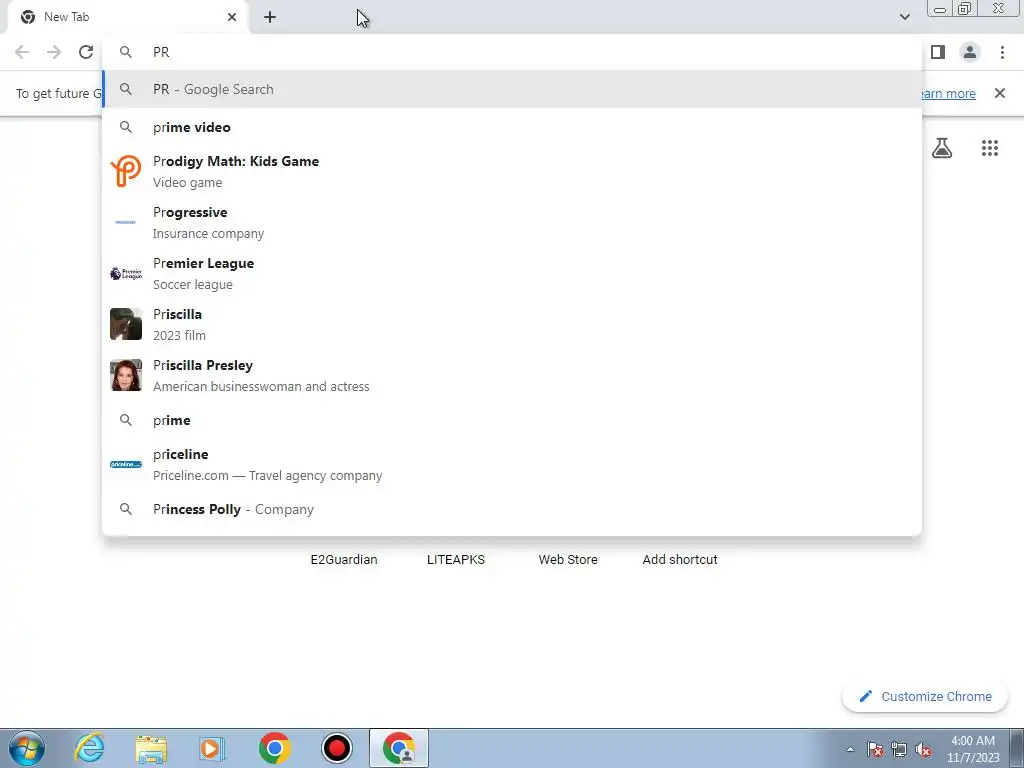Click the Action Center flag icon

[x=875, y=749]
